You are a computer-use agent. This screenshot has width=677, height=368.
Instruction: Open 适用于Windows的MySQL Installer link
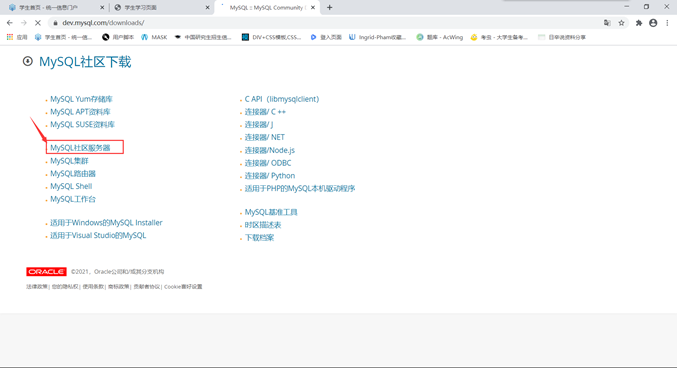click(x=106, y=223)
